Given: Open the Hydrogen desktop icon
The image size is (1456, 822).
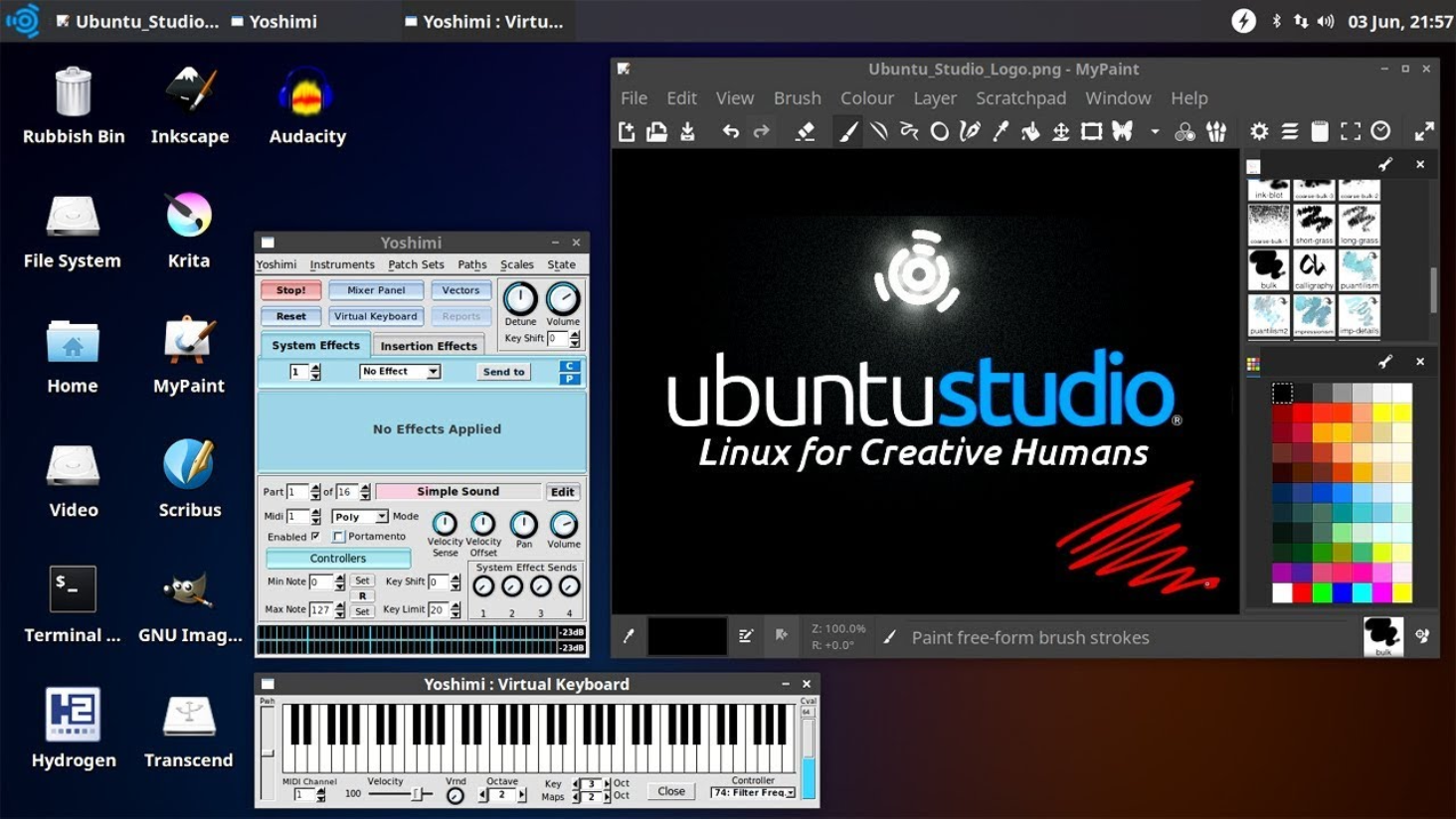Looking at the screenshot, I should pyautogui.click(x=74, y=729).
